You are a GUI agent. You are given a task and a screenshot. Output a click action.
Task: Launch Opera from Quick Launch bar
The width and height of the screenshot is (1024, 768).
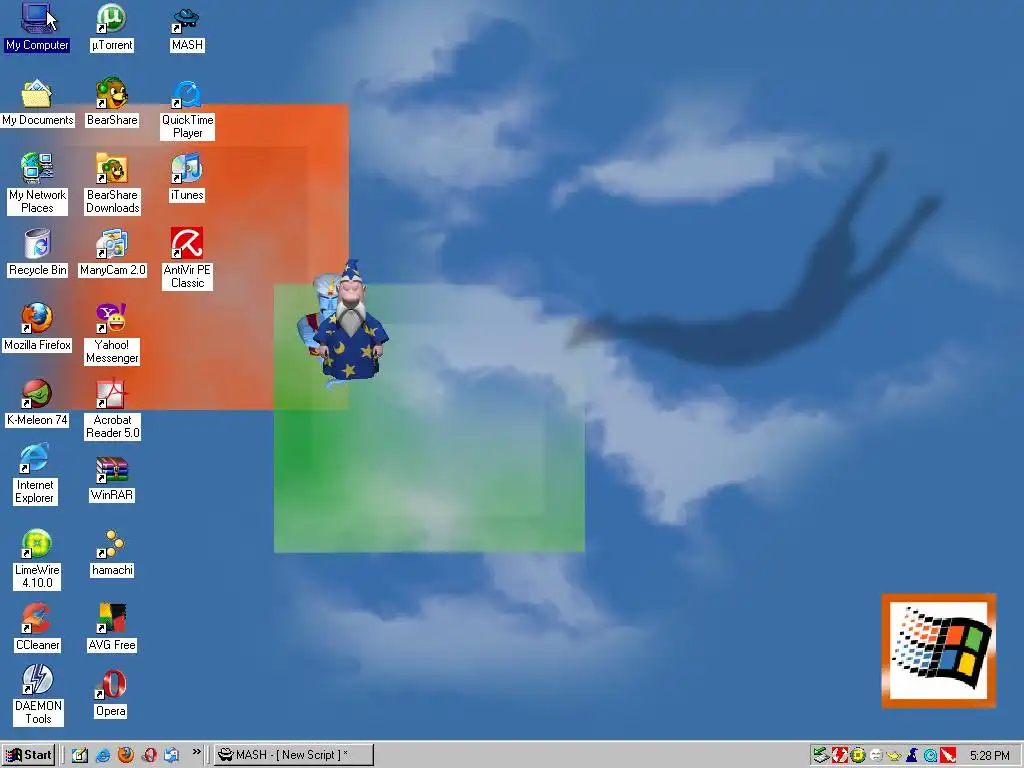coord(149,755)
